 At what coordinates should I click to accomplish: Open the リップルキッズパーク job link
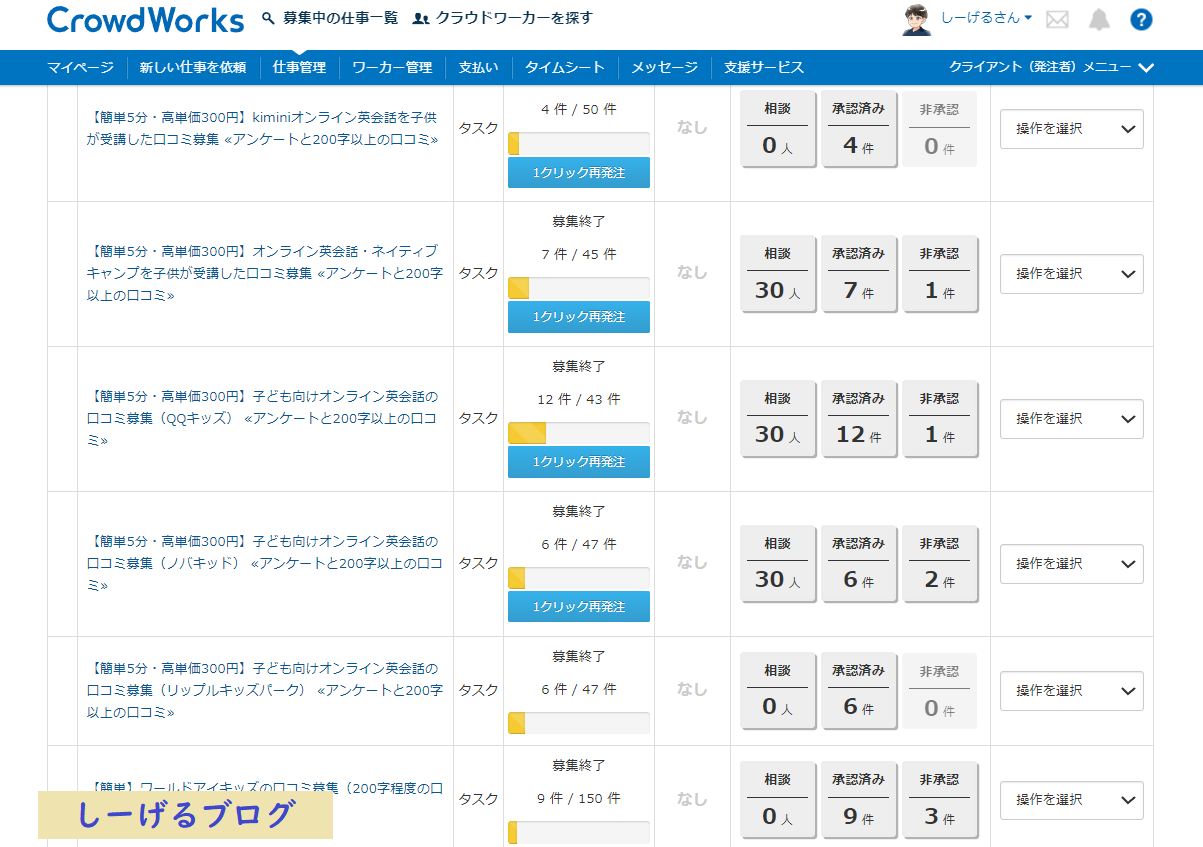click(264, 690)
